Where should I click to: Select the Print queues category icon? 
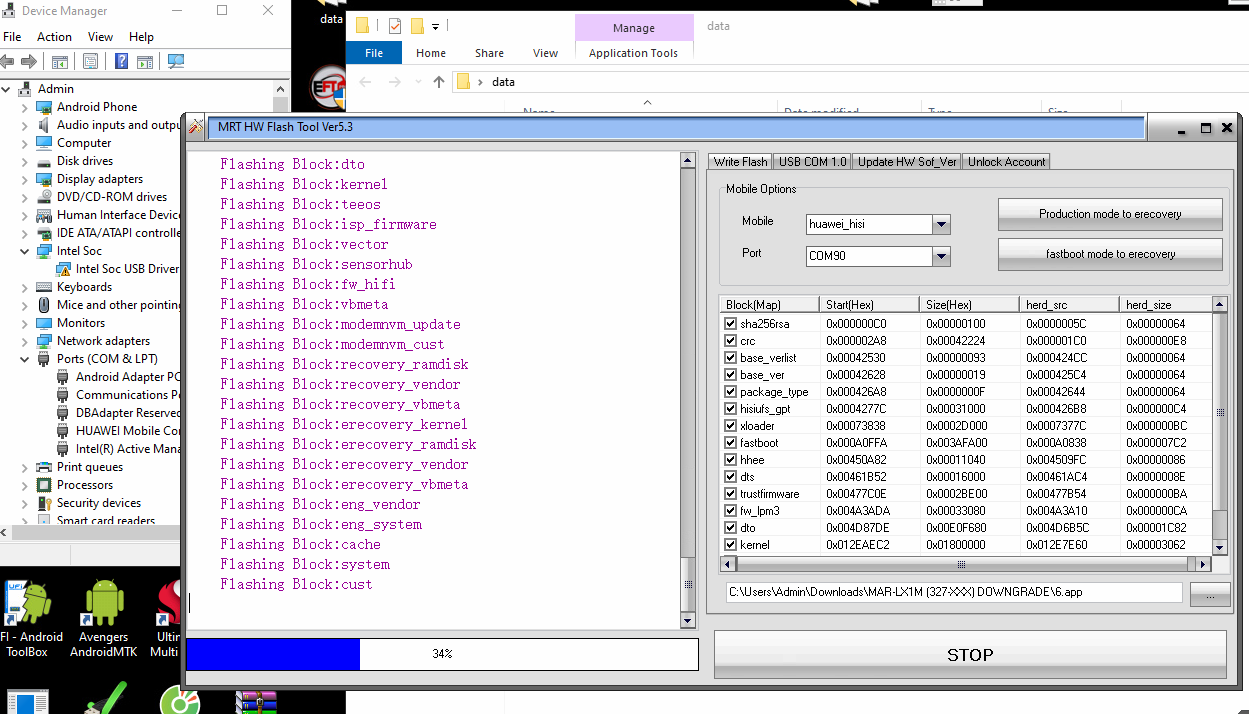coord(44,467)
